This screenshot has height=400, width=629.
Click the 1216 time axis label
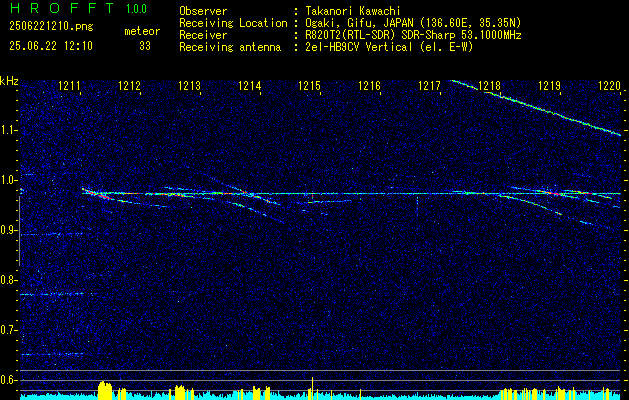pos(369,85)
